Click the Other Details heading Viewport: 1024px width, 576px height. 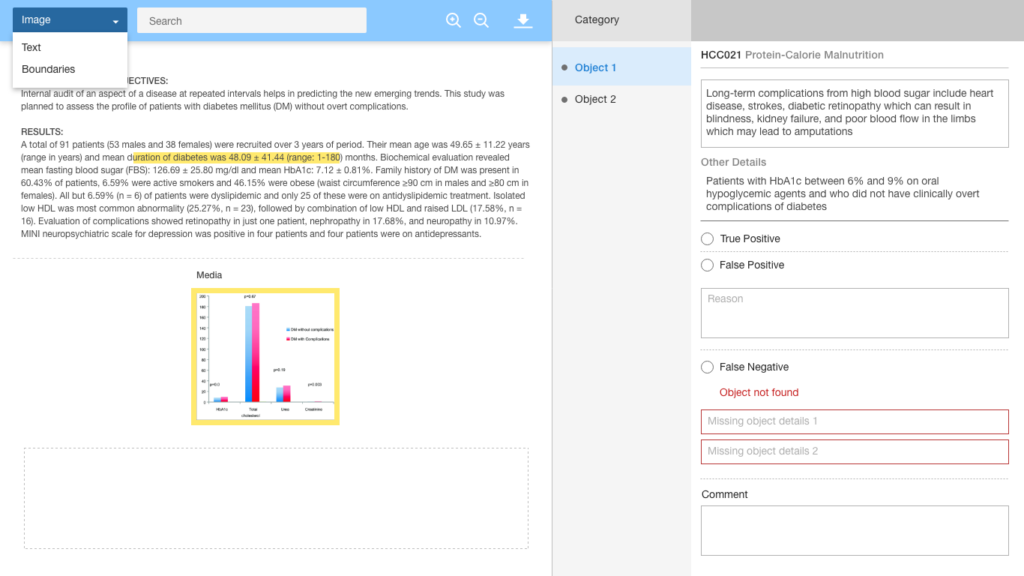[x=733, y=162]
